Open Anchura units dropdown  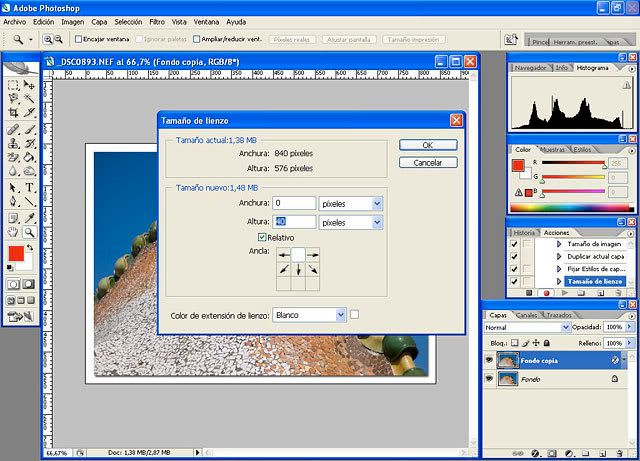coord(378,203)
